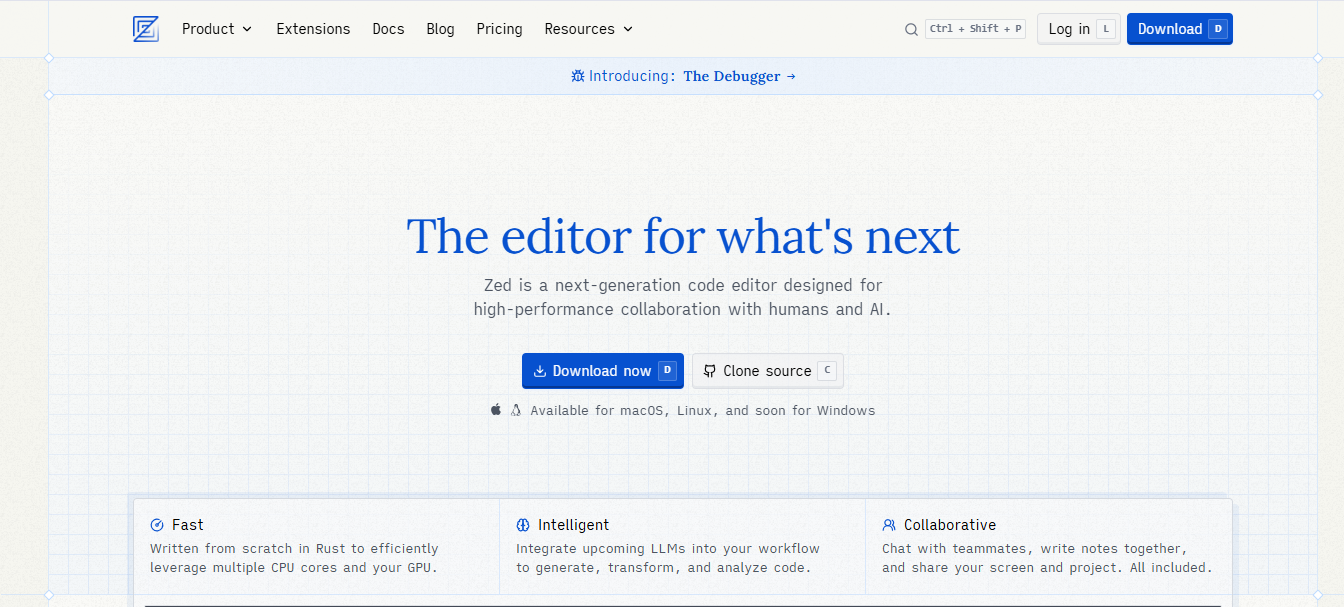This screenshot has width=1344, height=607.
Task: Click 'Written from scratch in Rust' description
Action: pos(294,558)
